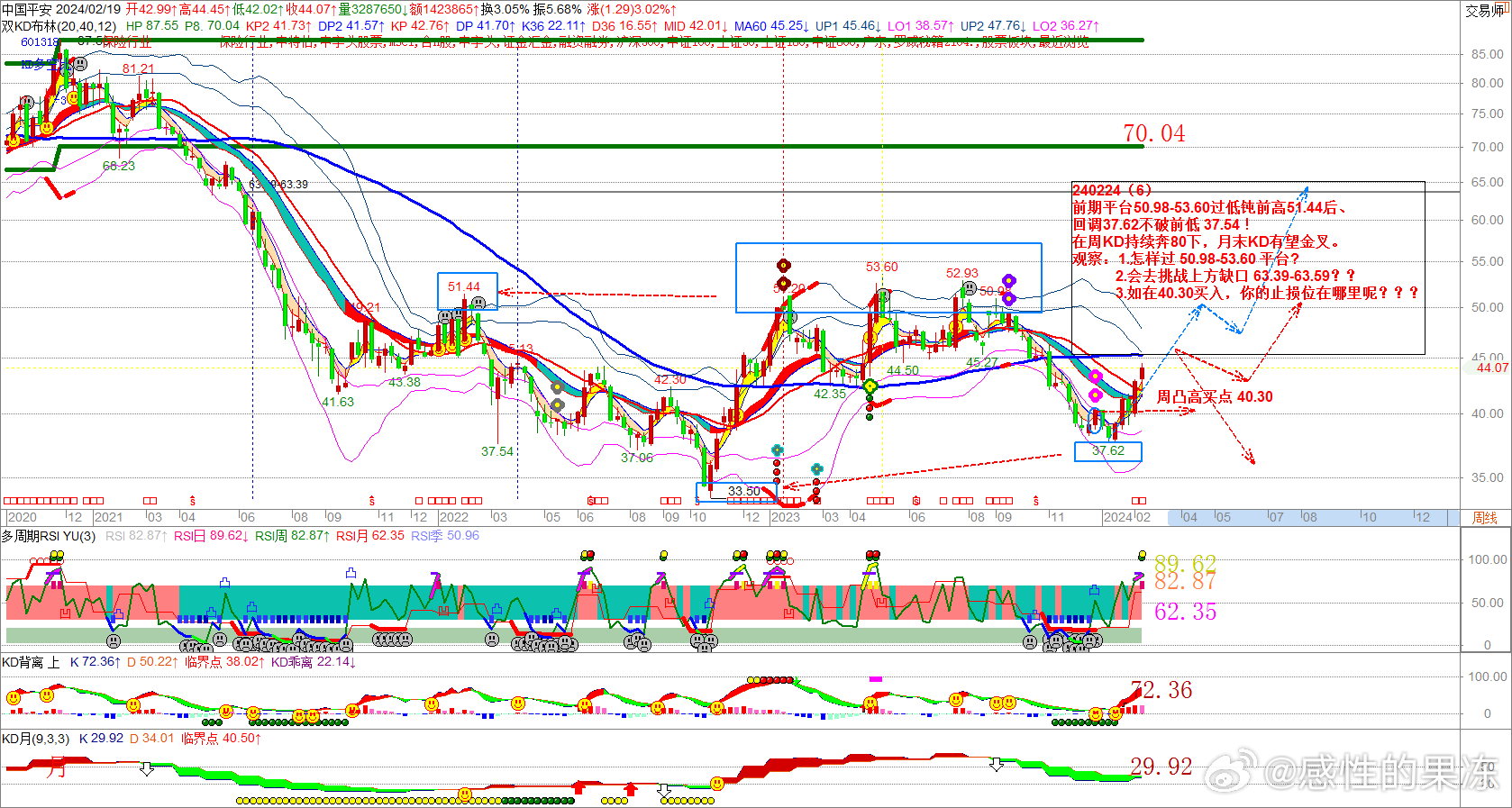Viewport: 1512px width, 808px height.
Task: Select the closing price 收44.07
Action: [312, 9]
